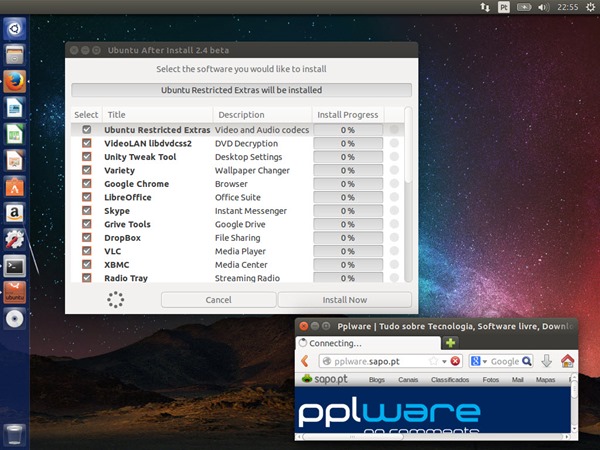Image resolution: width=600 pixels, height=450 pixels.
Task: Open the Trash in the dock
Action: coord(15,435)
